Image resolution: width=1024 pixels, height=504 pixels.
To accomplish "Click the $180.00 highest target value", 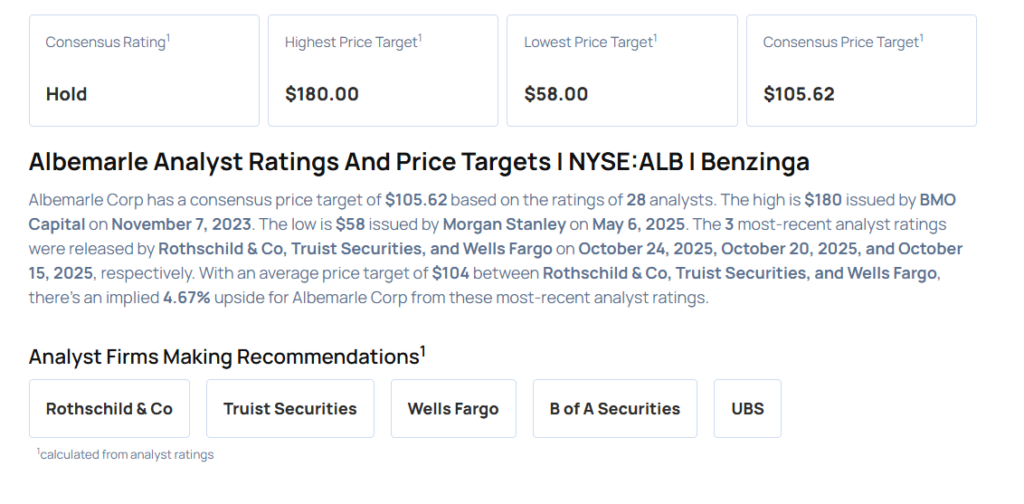I will tap(321, 94).
